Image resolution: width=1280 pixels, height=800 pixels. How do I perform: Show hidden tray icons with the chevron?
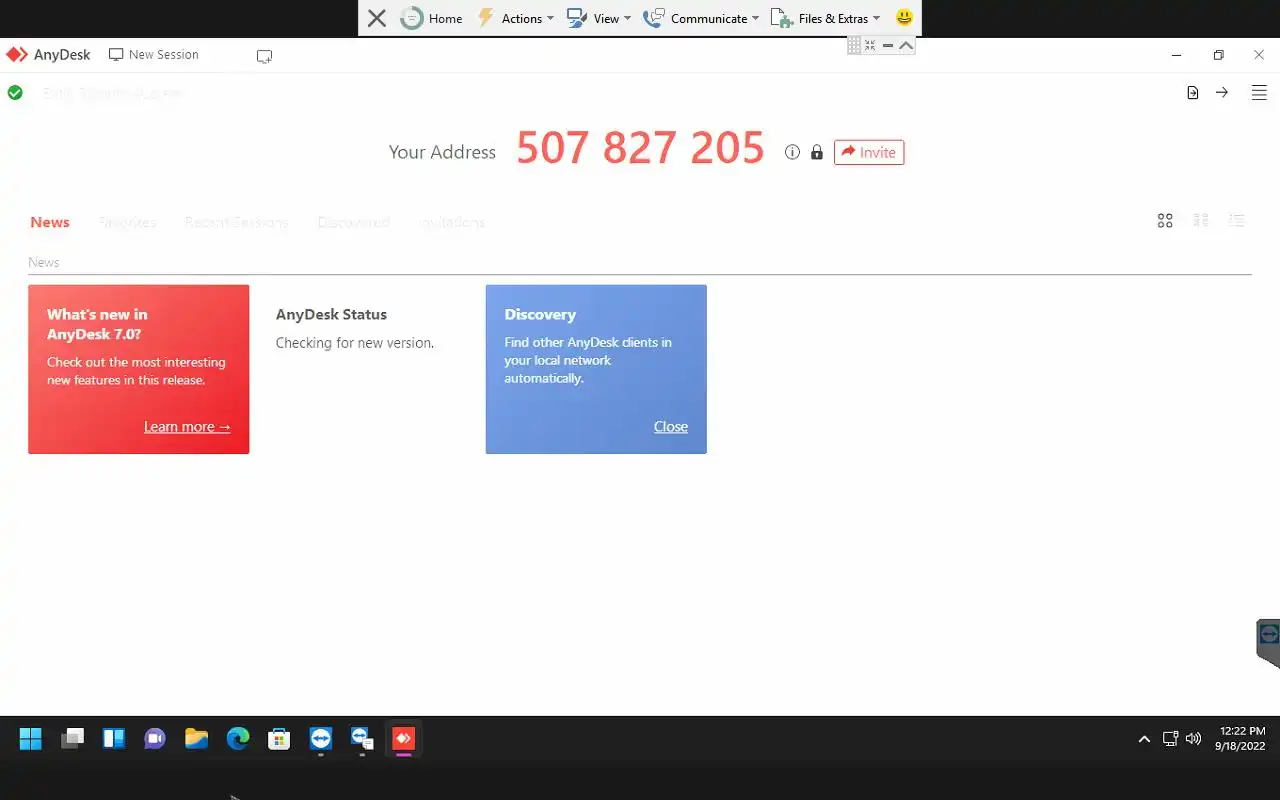click(1144, 739)
